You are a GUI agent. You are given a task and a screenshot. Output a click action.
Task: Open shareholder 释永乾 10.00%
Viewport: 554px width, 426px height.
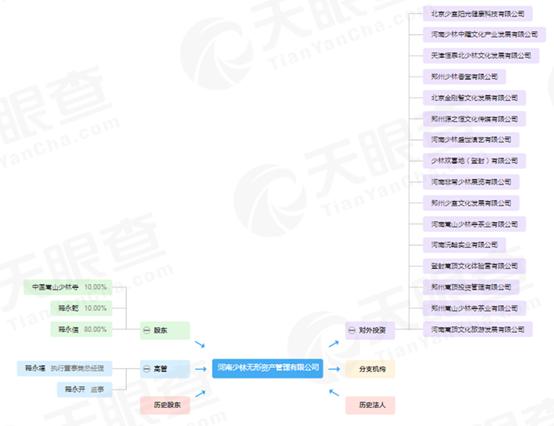coord(81,308)
